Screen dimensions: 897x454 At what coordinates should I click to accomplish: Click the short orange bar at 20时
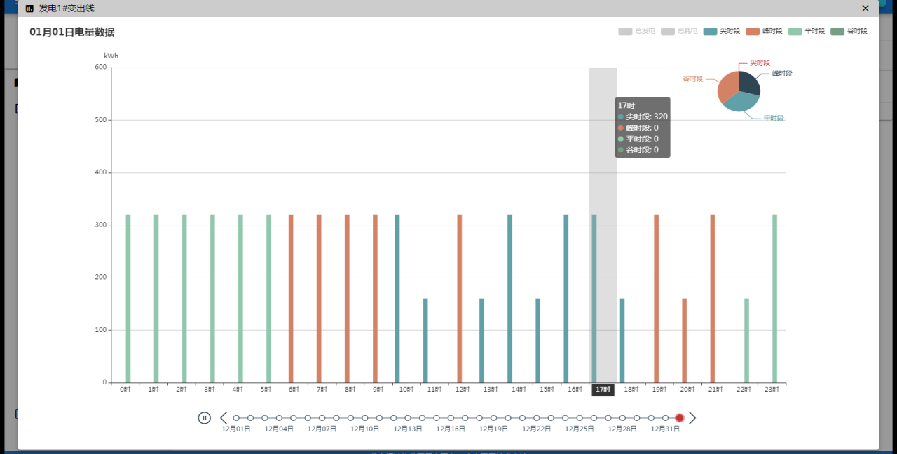coord(685,341)
